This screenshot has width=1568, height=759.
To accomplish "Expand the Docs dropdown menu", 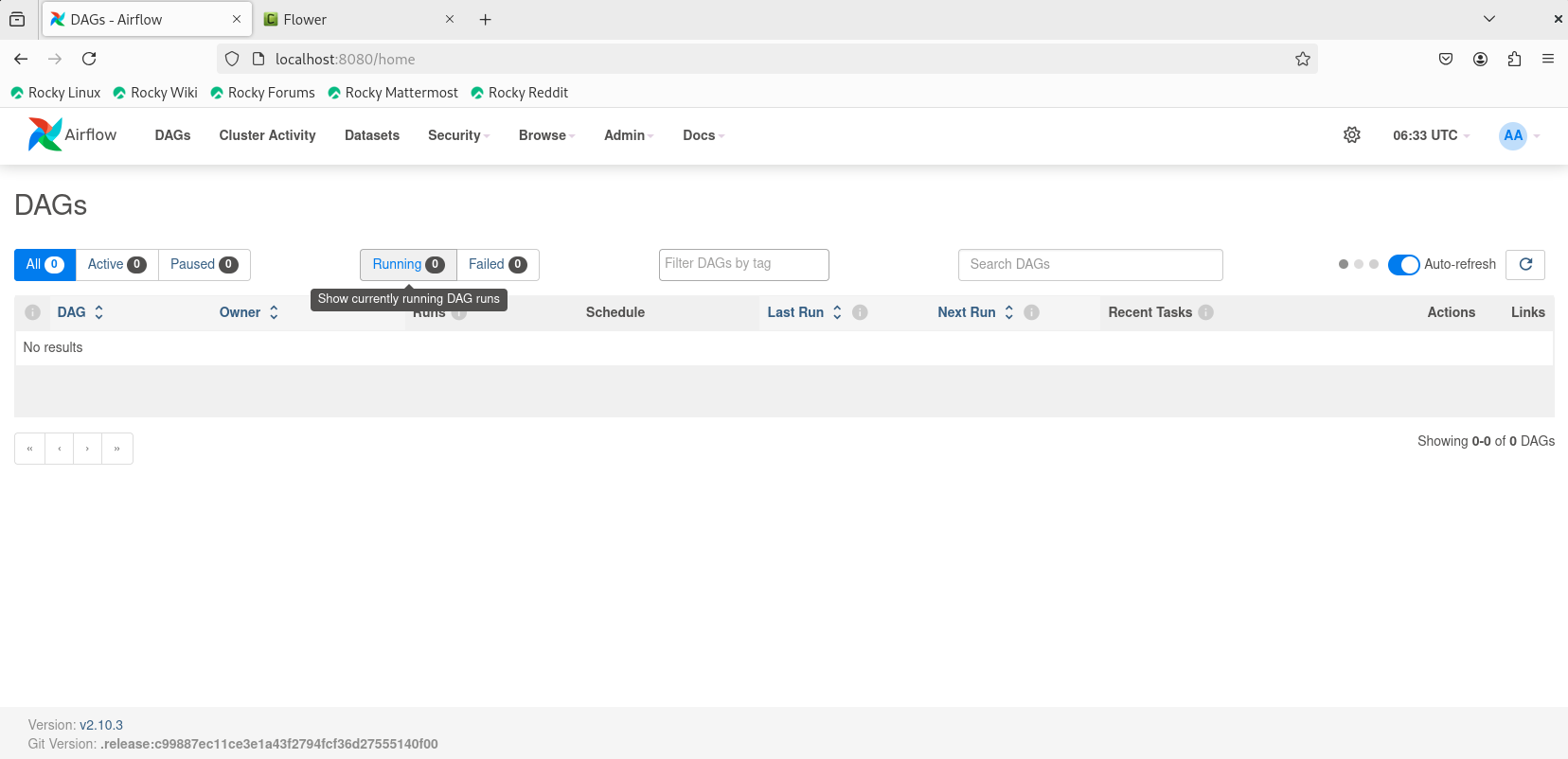I will click(x=704, y=135).
